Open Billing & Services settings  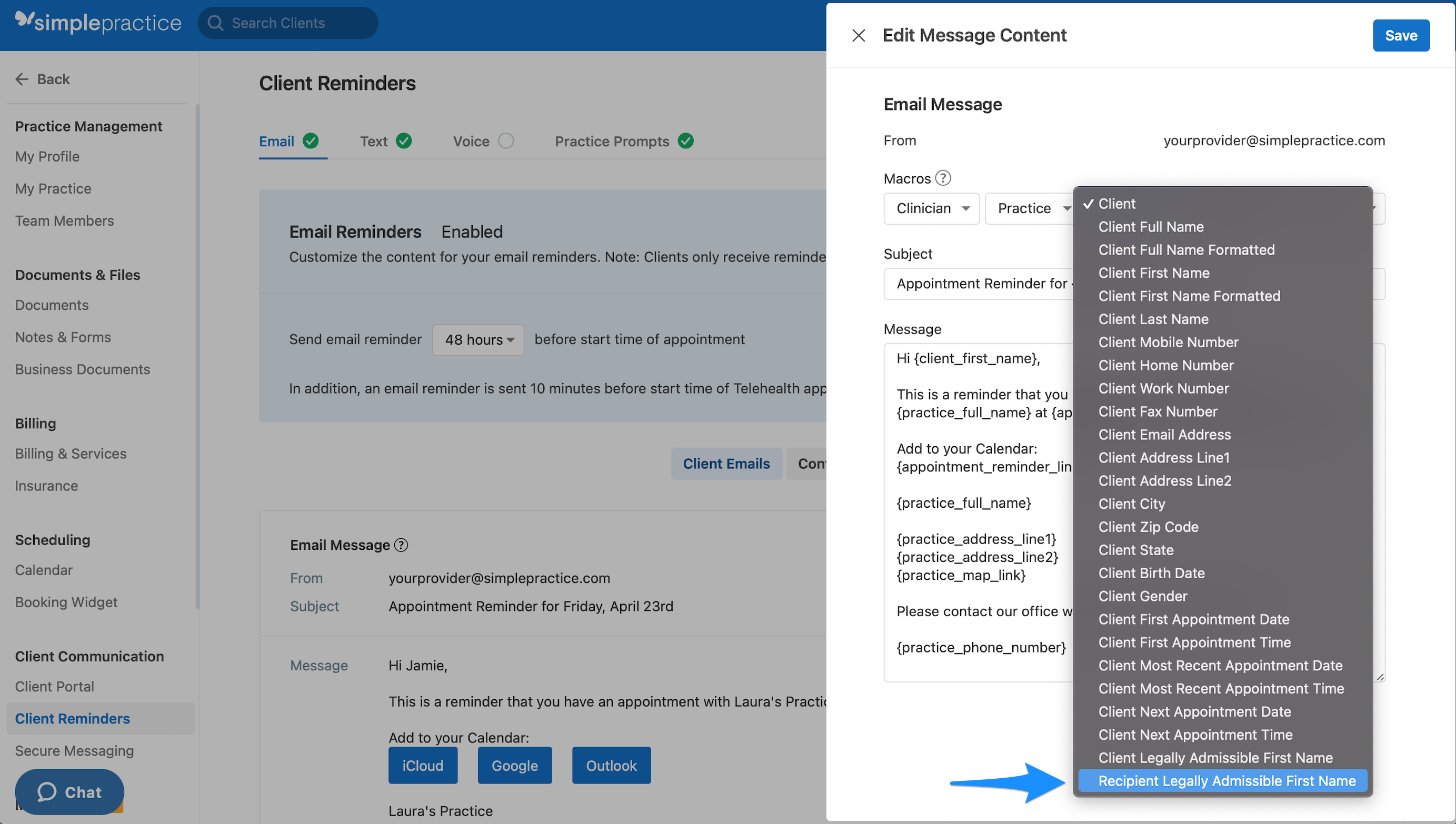(71, 454)
